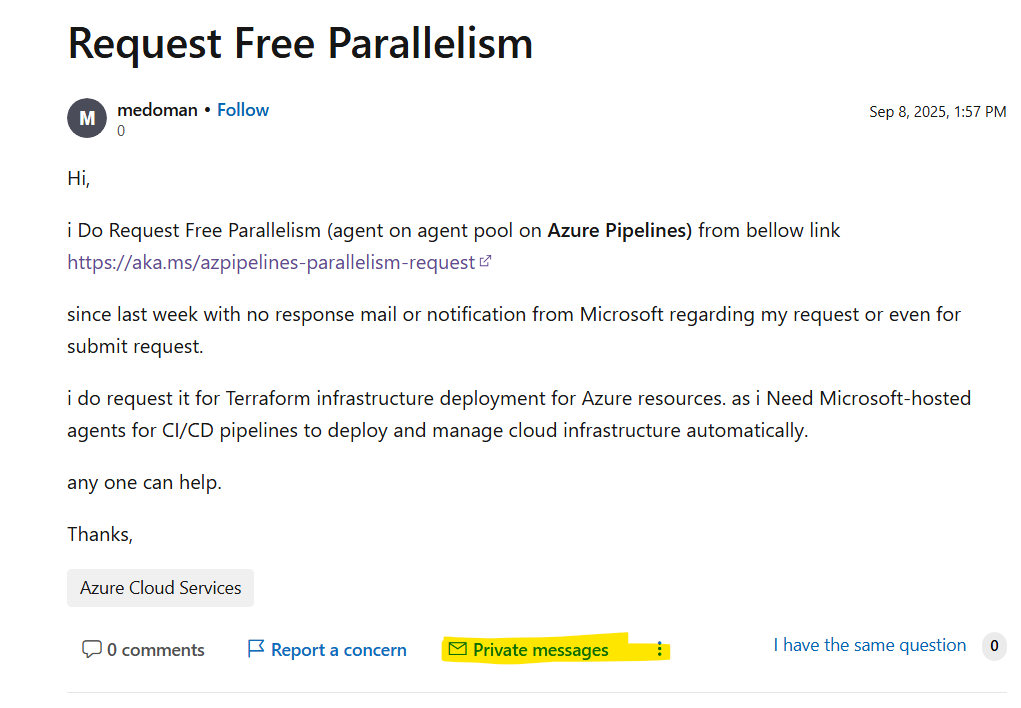Open the medoman profile name

(x=157, y=110)
